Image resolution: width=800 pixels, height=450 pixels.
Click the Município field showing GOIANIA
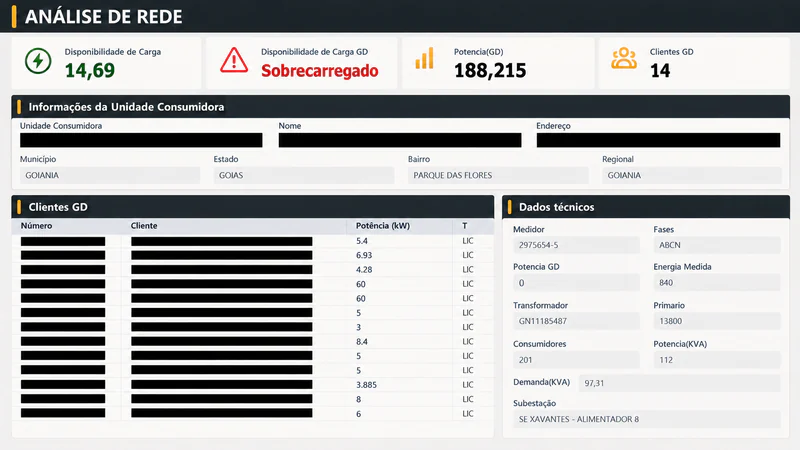coord(110,175)
